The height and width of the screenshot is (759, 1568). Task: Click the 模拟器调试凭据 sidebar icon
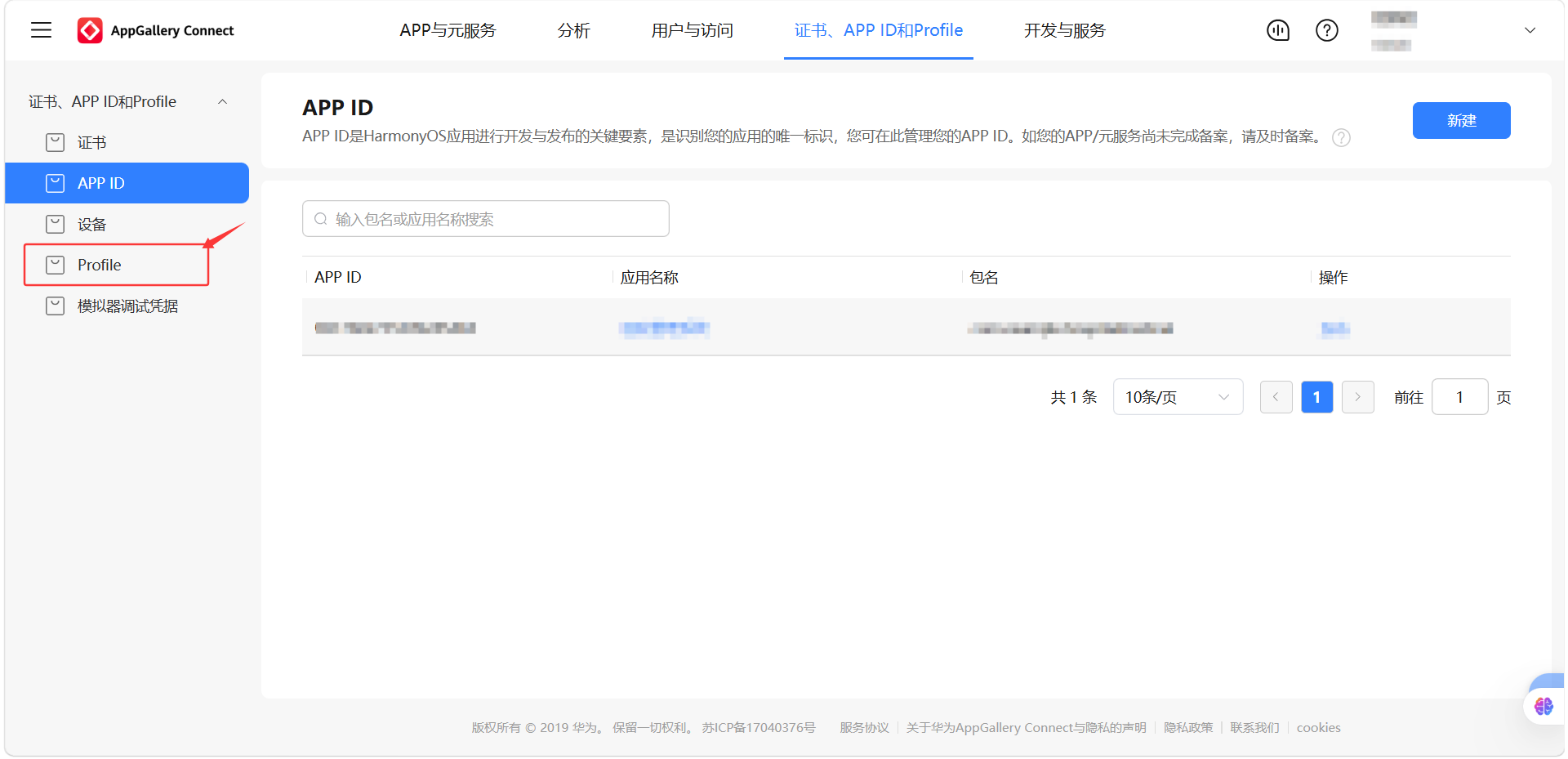click(55, 306)
